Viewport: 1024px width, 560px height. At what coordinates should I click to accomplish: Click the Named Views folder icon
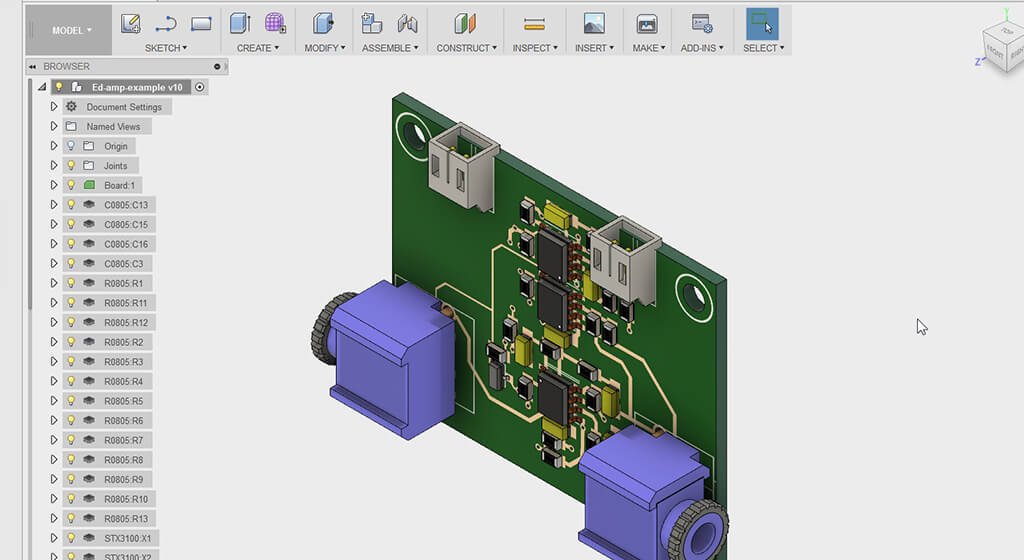[71, 126]
